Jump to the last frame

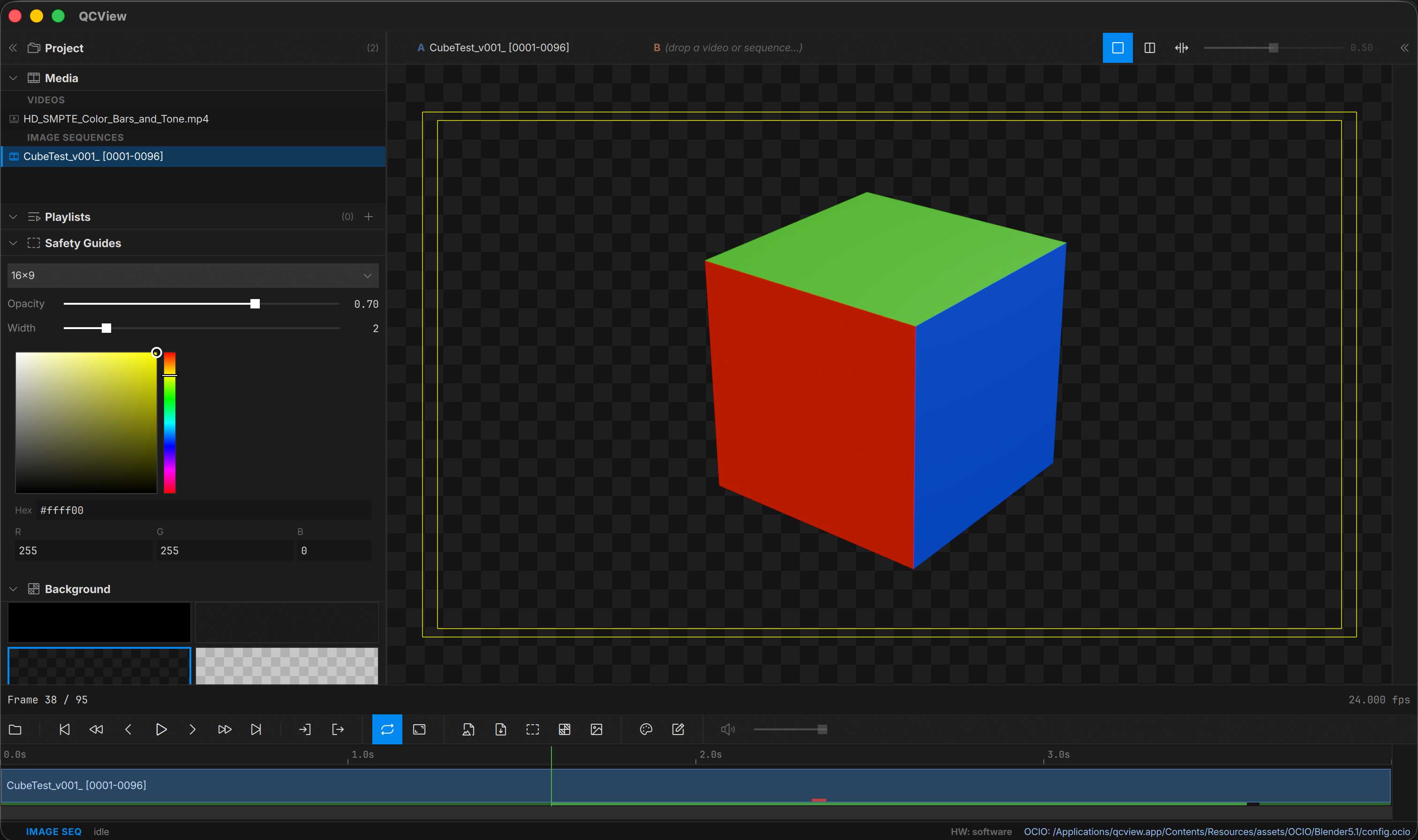click(x=256, y=729)
